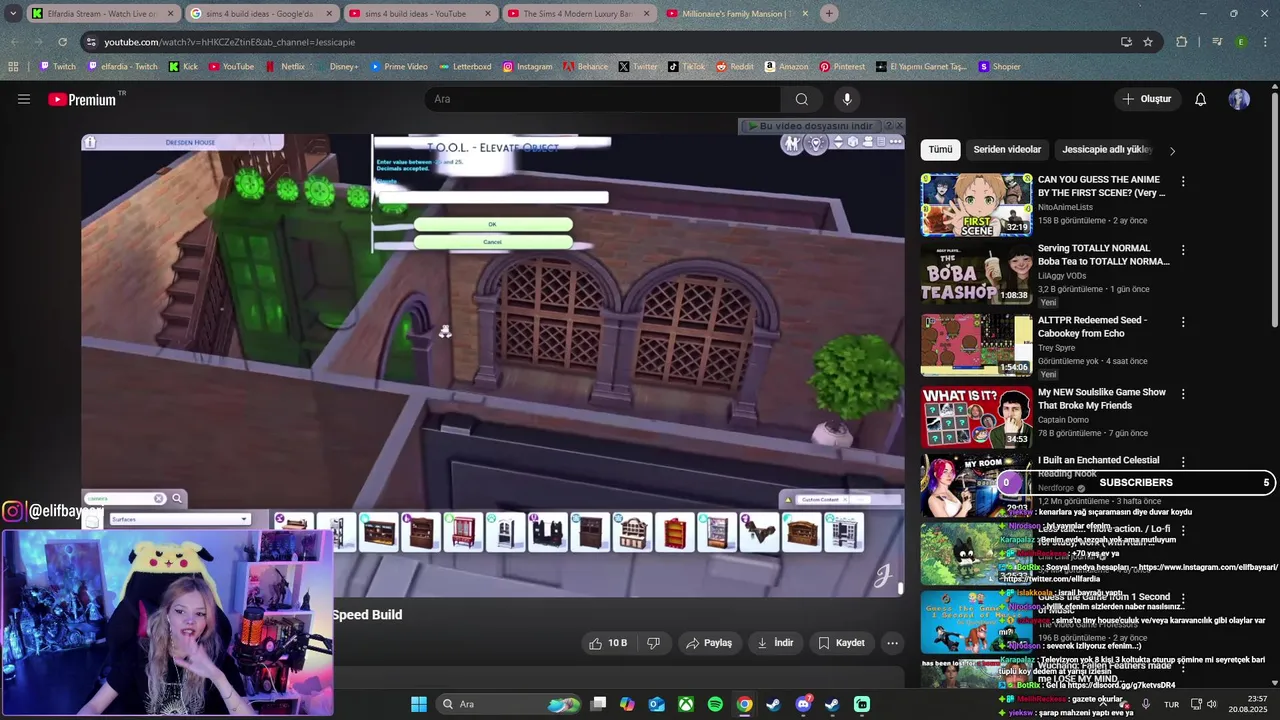1280x720 pixels.
Task: Click the YouTube search magnifier button
Action: coord(801,99)
